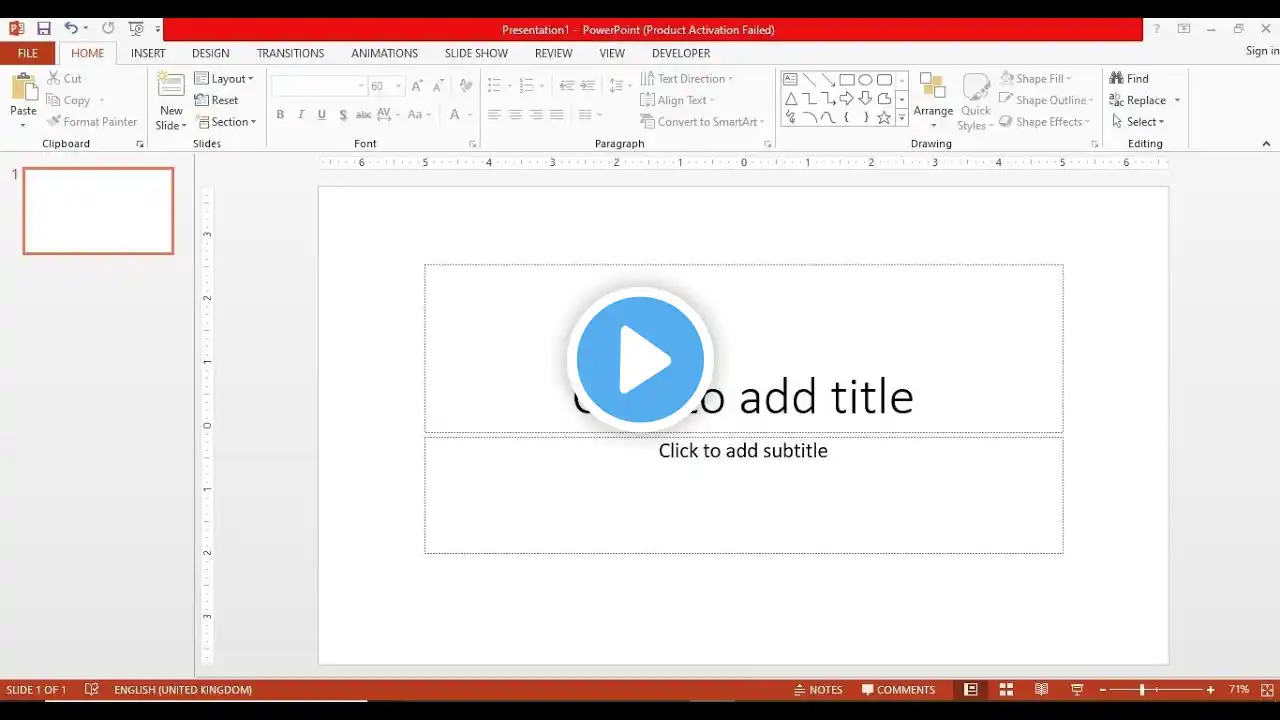Select the Down Arrow shape
This screenshot has height=720, width=1280.
pos(866,99)
